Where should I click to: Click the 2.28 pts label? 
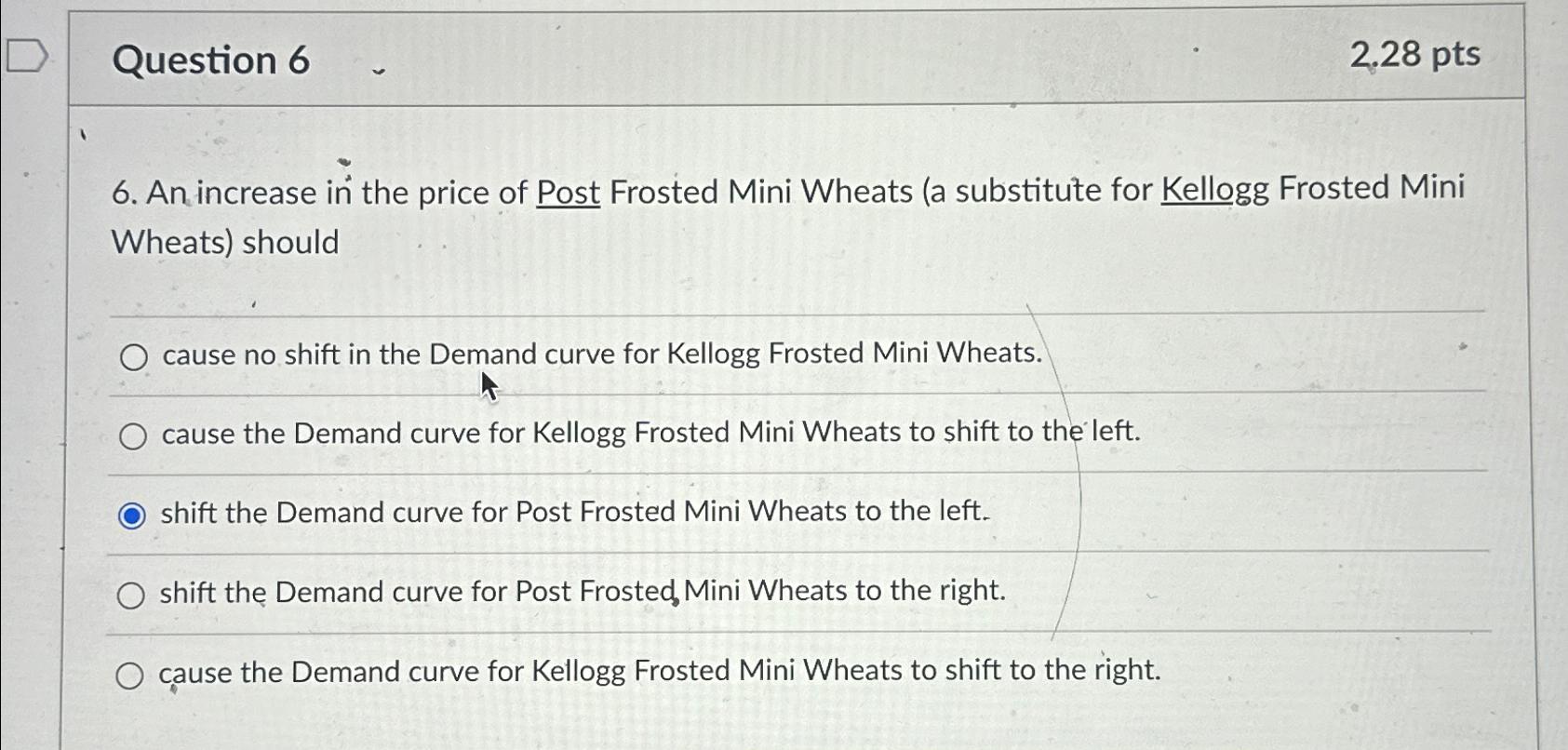click(1414, 57)
